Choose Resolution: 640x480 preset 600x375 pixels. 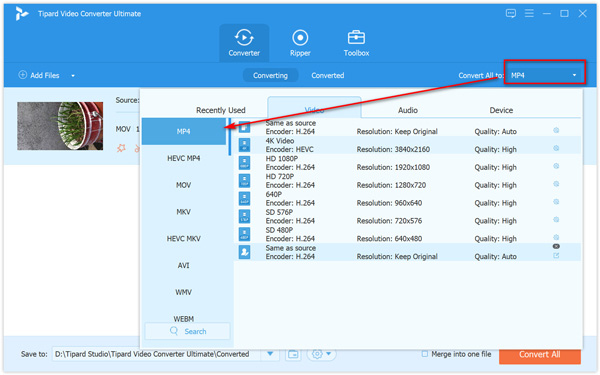[x=408, y=234]
